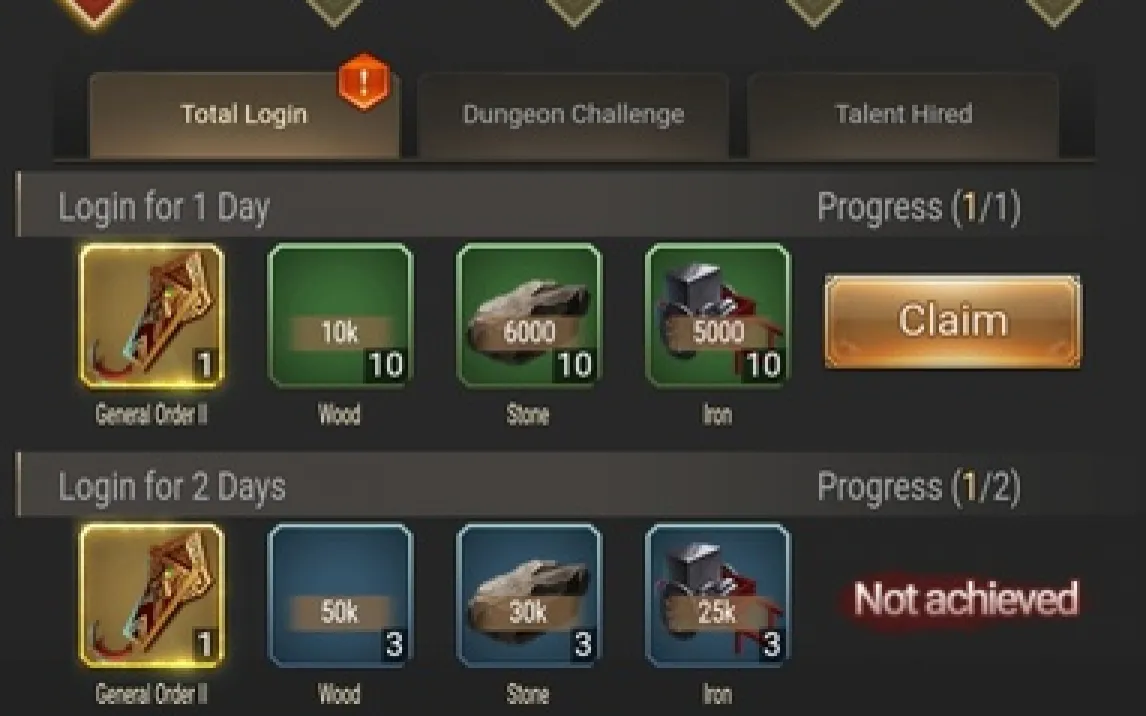Image resolution: width=1146 pixels, height=716 pixels.
Task: Tap the Not achieved status label
Action: pyautogui.click(x=965, y=599)
